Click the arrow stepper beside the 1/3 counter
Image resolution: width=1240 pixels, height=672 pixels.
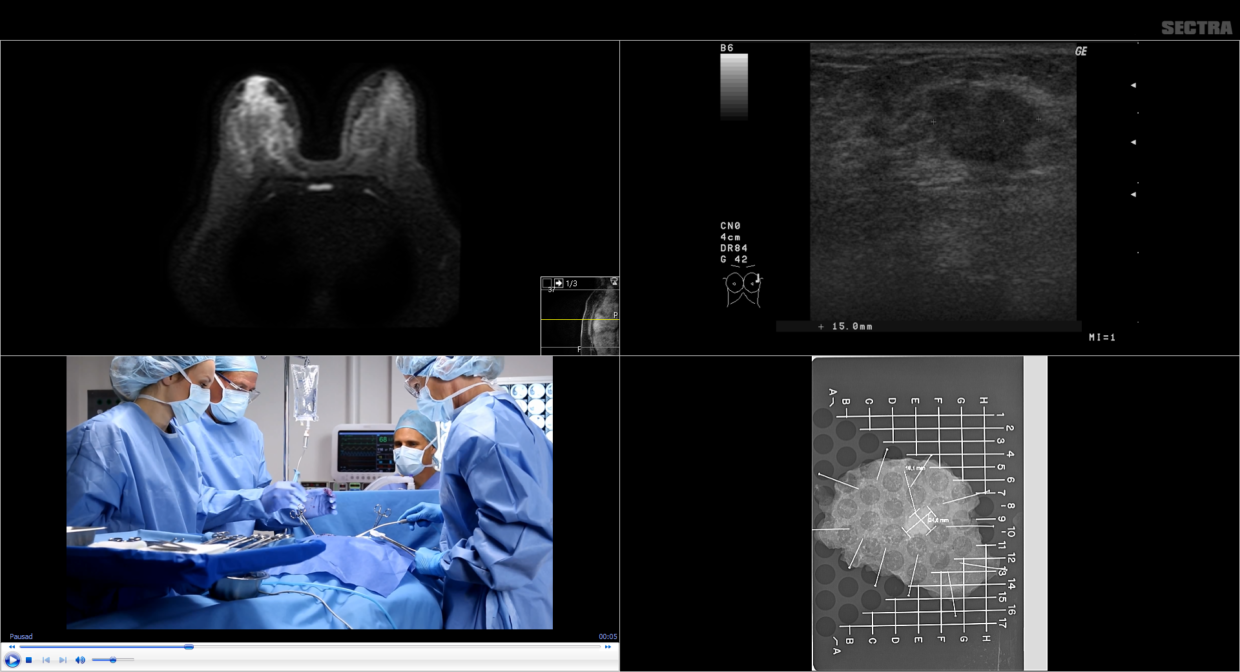click(x=559, y=282)
